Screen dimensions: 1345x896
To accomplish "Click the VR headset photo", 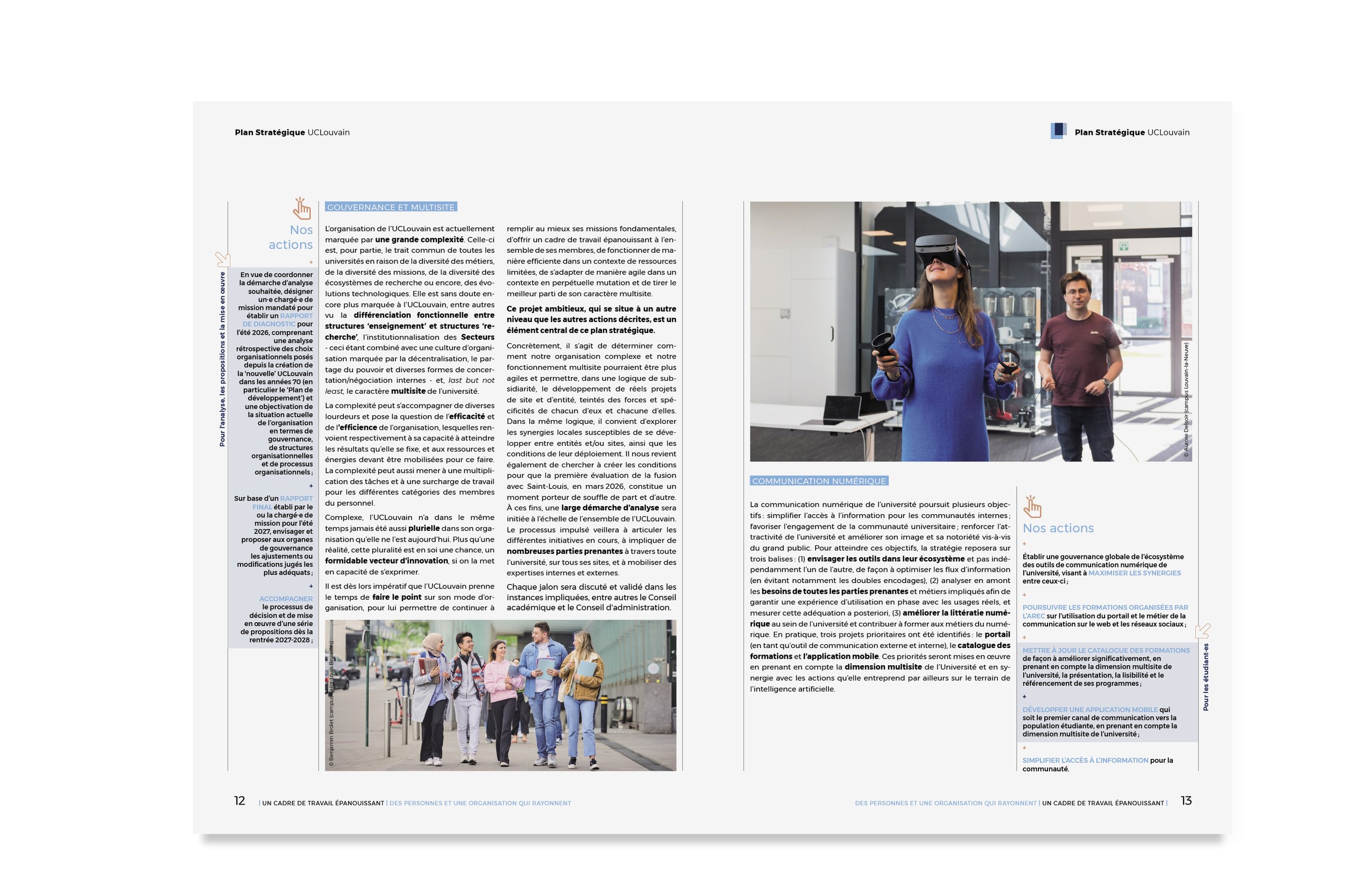I will point(970,331).
